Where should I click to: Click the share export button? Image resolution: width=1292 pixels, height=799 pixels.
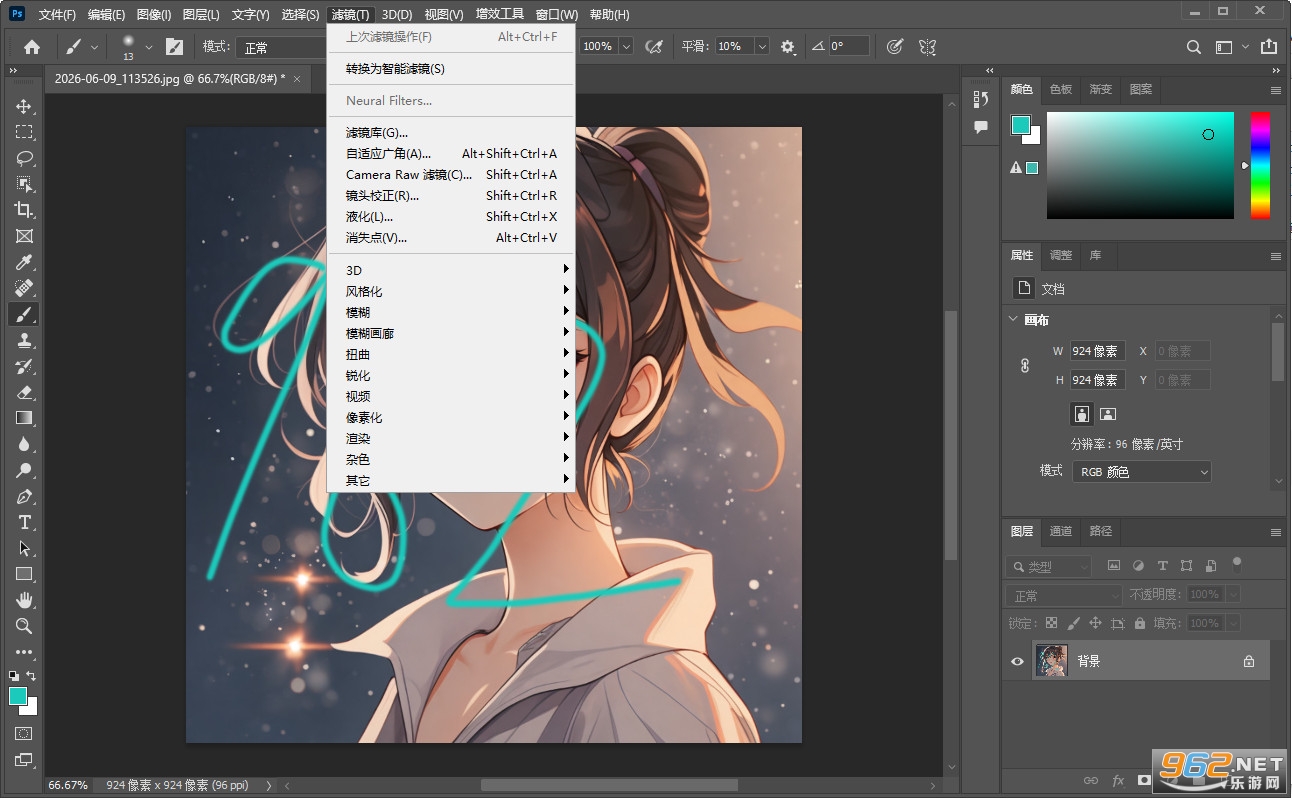click(1269, 46)
